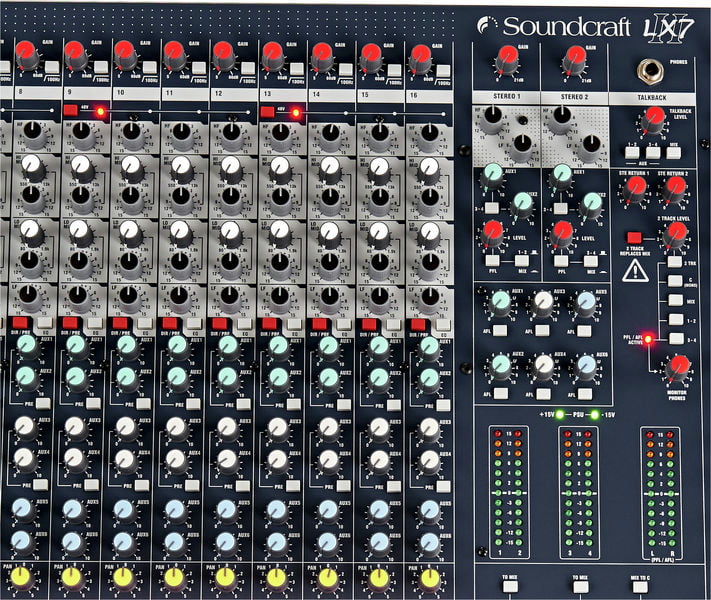
Task: Select the 3-4 monitor source button
Action: click(x=677, y=339)
